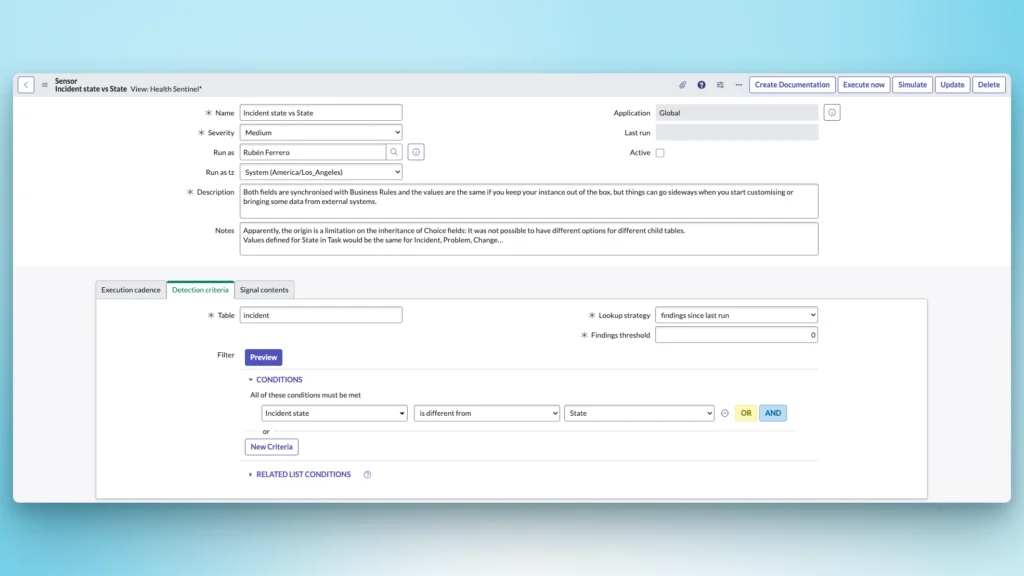Click the help icon near Related List Conditions
Image resolution: width=1024 pixels, height=576 pixels.
367,474
